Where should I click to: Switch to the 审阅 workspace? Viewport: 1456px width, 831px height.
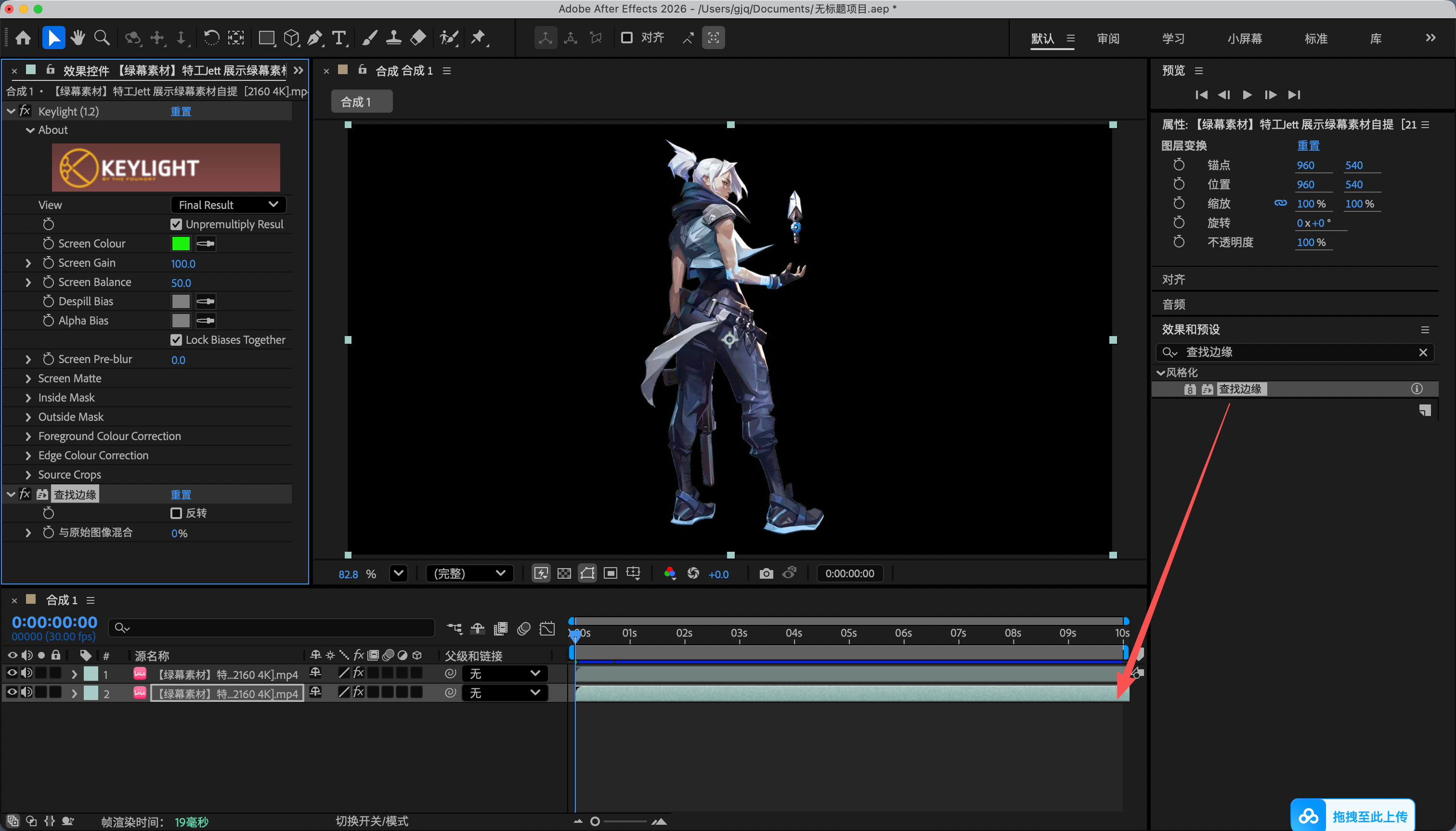click(1108, 38)
